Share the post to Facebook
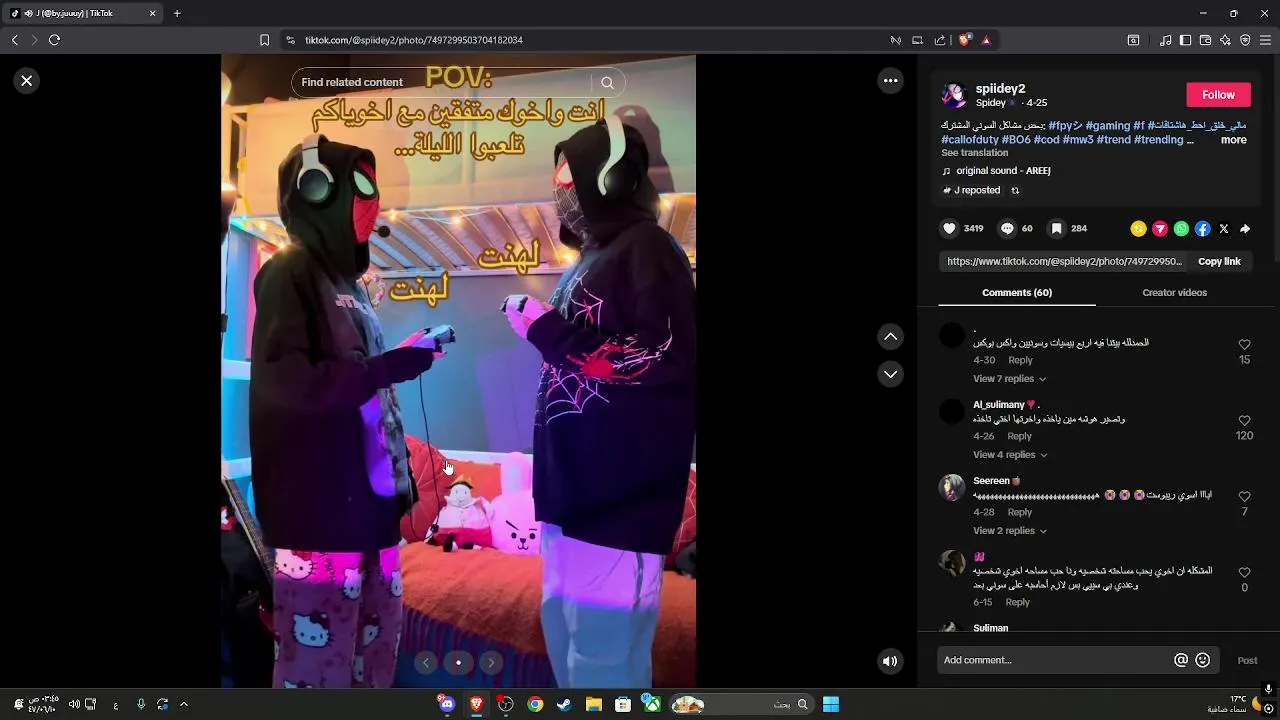1280x720 pixels. (1202, 229)
